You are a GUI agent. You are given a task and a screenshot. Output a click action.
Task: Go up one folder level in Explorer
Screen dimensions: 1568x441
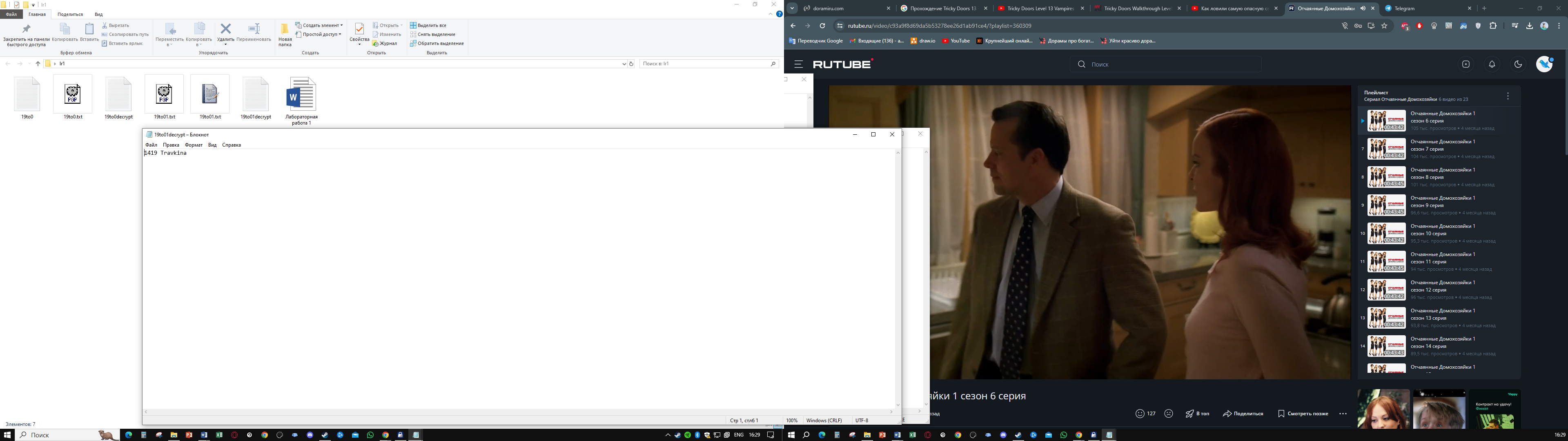(38, 64)
